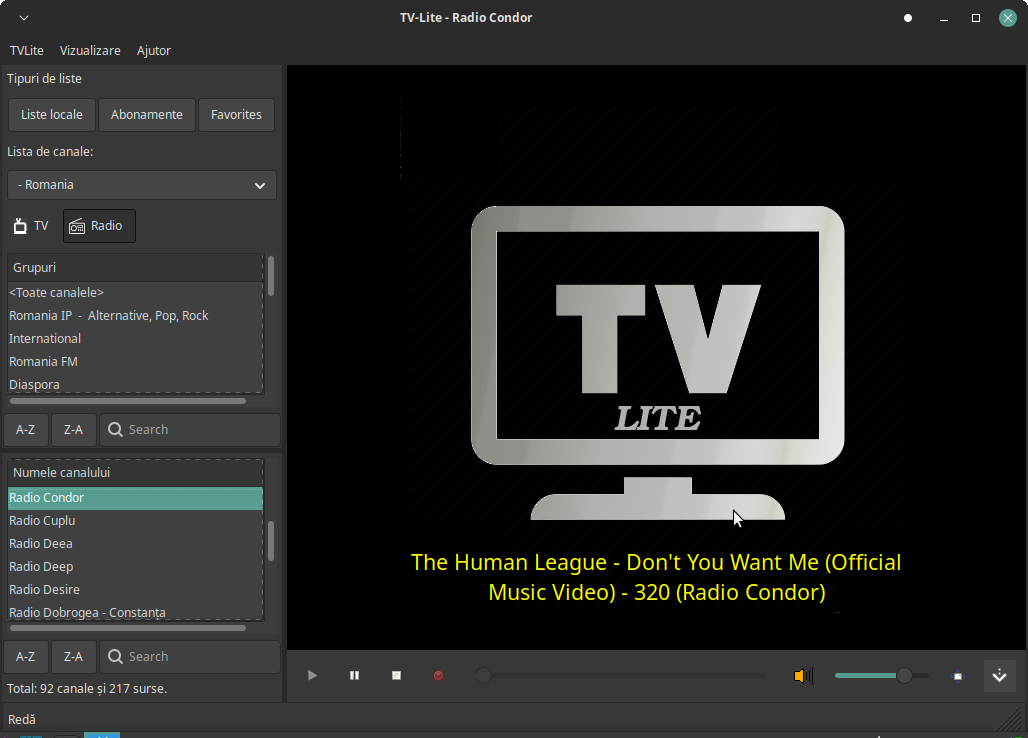Open the Romania channel list dropdown
Screen dimensions: 1028x738
tap(142, 185)
